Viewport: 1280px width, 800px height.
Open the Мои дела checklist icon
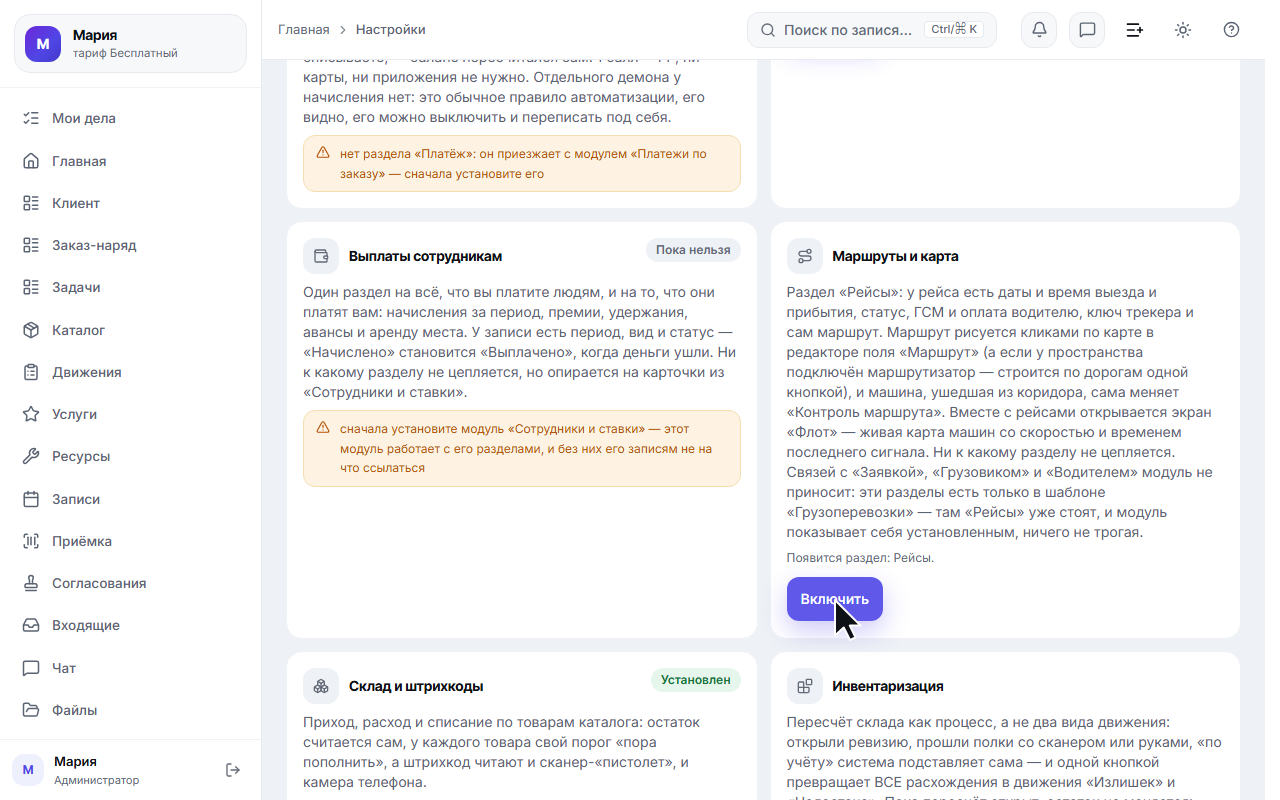pyautogui.click(x=31, y=118)
